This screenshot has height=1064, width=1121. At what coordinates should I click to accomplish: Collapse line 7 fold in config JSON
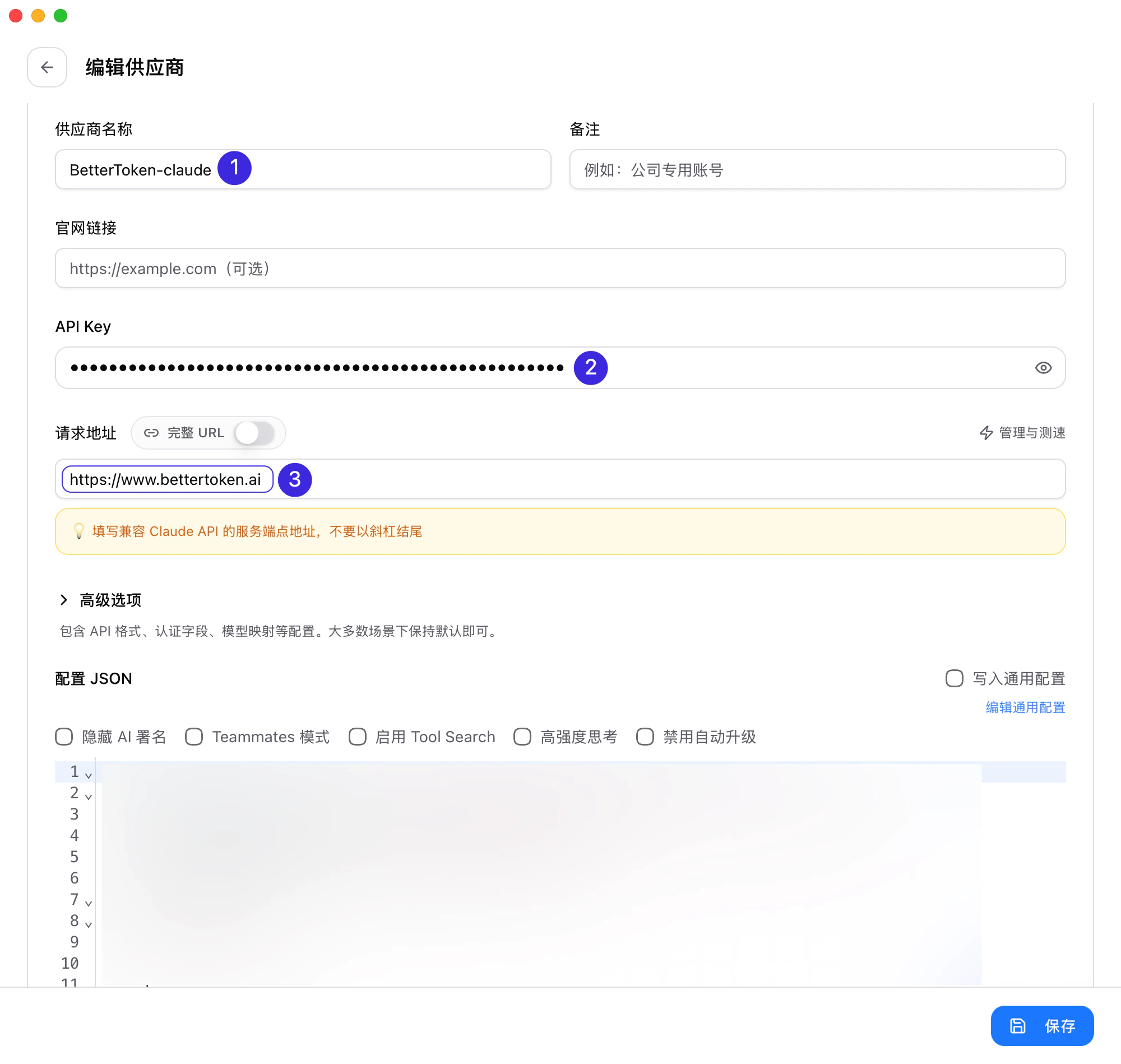tap(90, 903)
